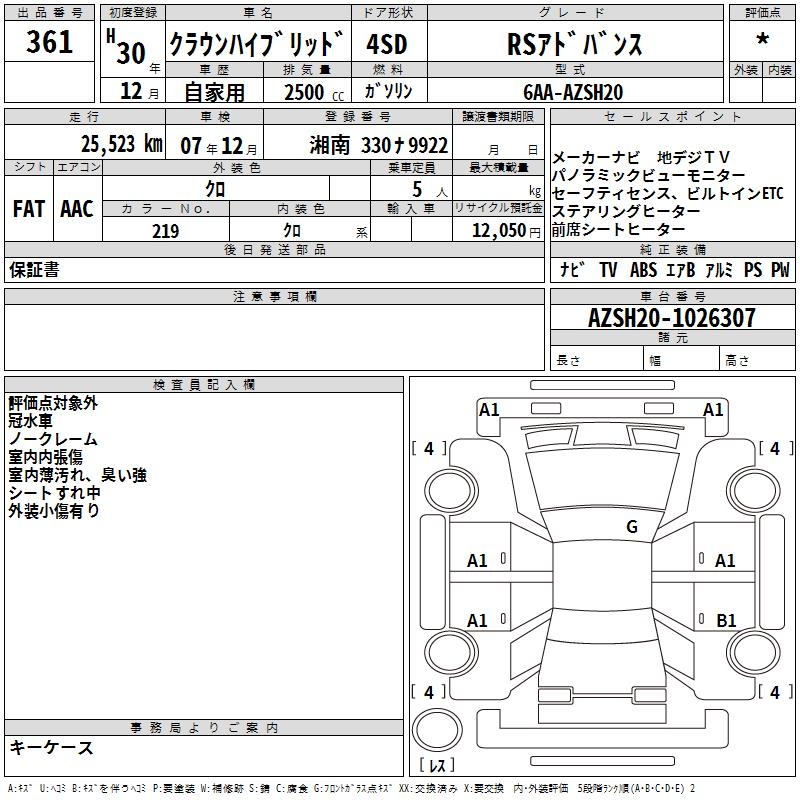Click lot number 361
Viewport: 800px width, 800px height.
pos(49,42)
